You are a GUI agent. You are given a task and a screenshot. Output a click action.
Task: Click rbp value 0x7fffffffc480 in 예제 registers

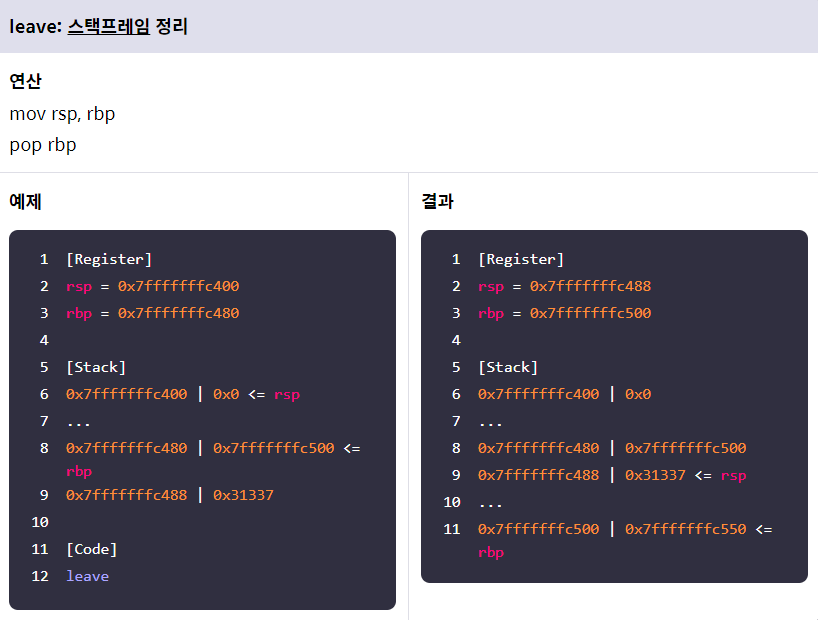coord(178,313)
